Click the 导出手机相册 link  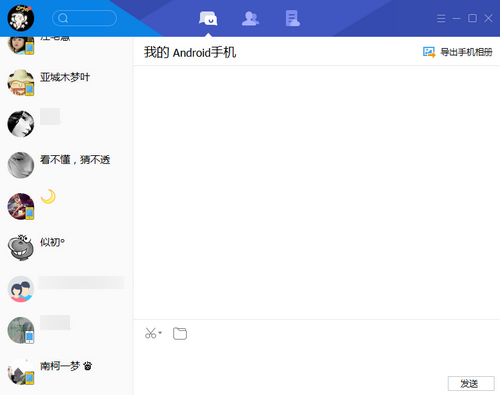click(466, 52)
